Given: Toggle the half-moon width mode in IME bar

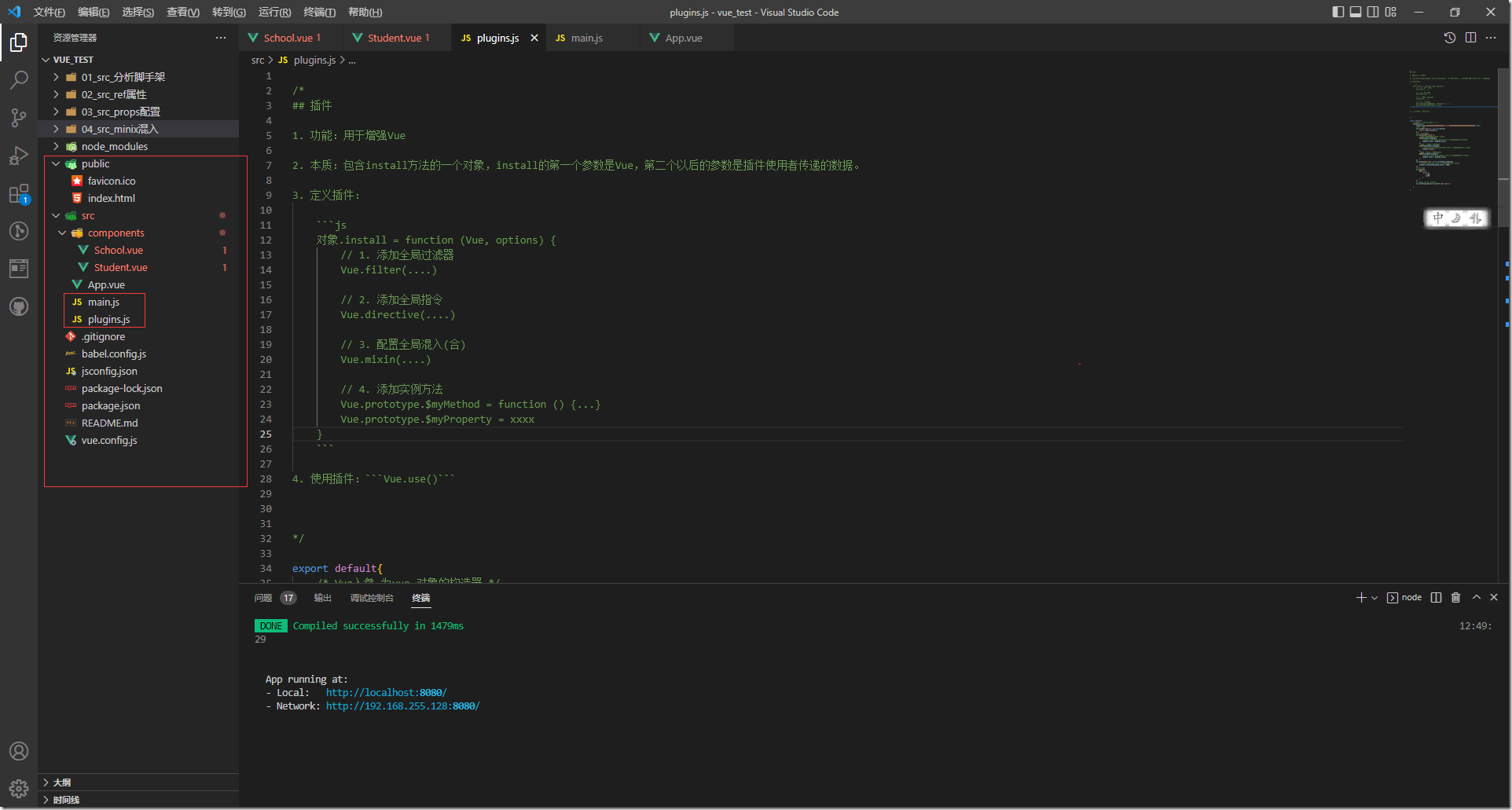Looking at the screenshot, I should 1456,218.
